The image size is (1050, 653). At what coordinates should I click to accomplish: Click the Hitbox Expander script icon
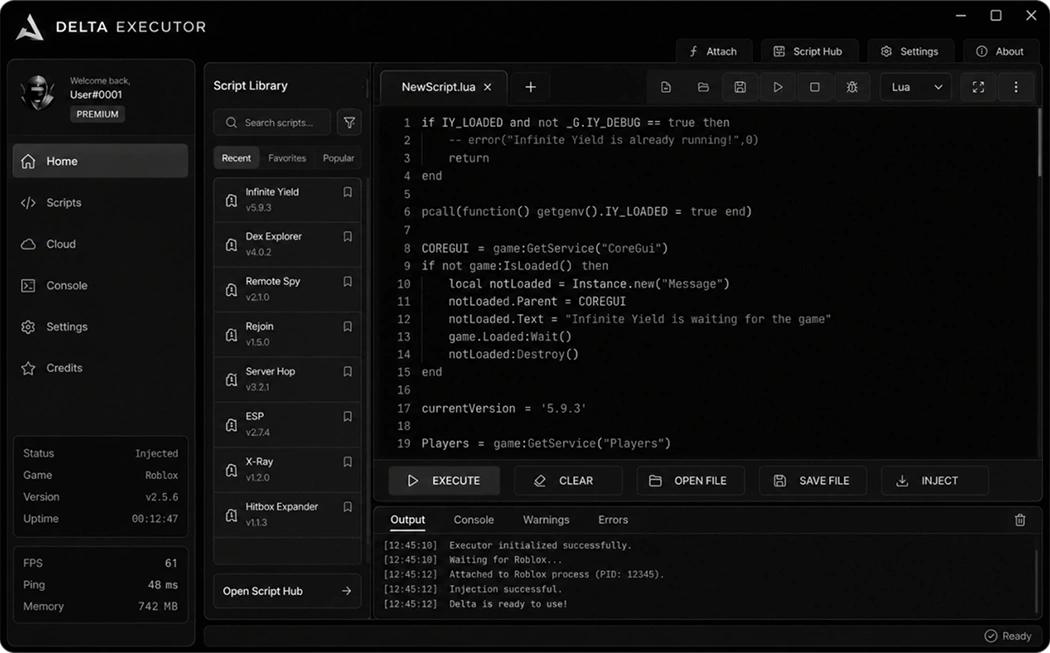tap(231, 515)
